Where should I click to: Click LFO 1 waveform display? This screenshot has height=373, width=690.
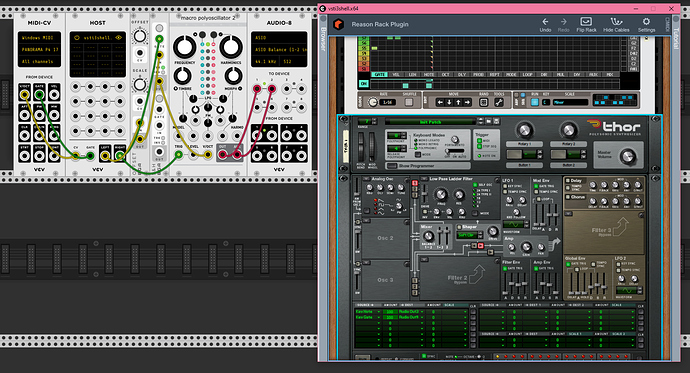(514, 224)
